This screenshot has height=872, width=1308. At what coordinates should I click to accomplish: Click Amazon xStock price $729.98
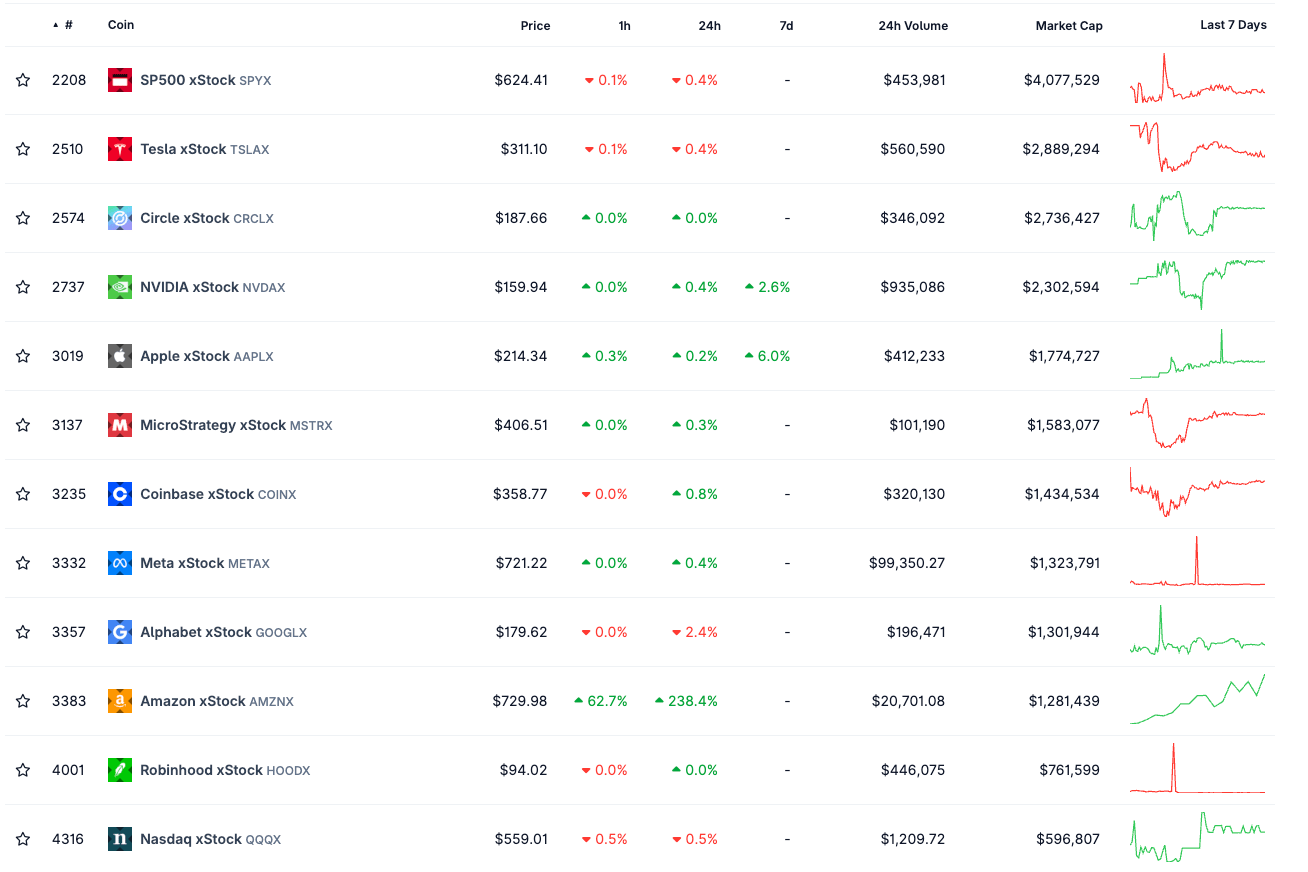pyautogui.click(x=520, y=701)
